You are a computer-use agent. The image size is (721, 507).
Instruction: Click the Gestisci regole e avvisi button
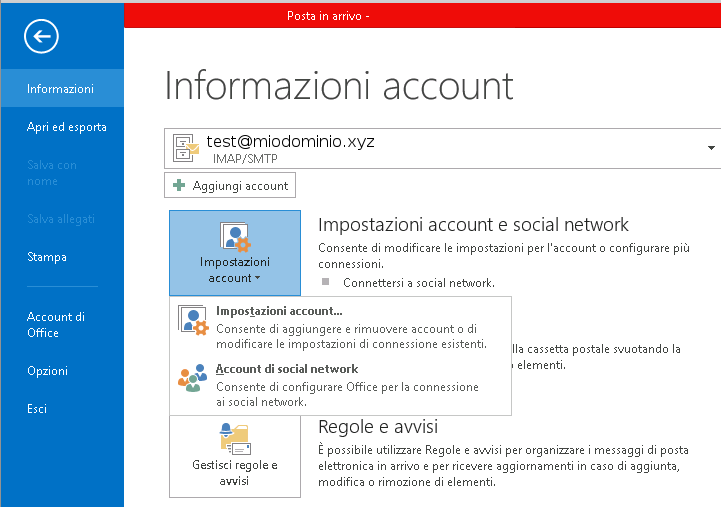pos(235,456)
